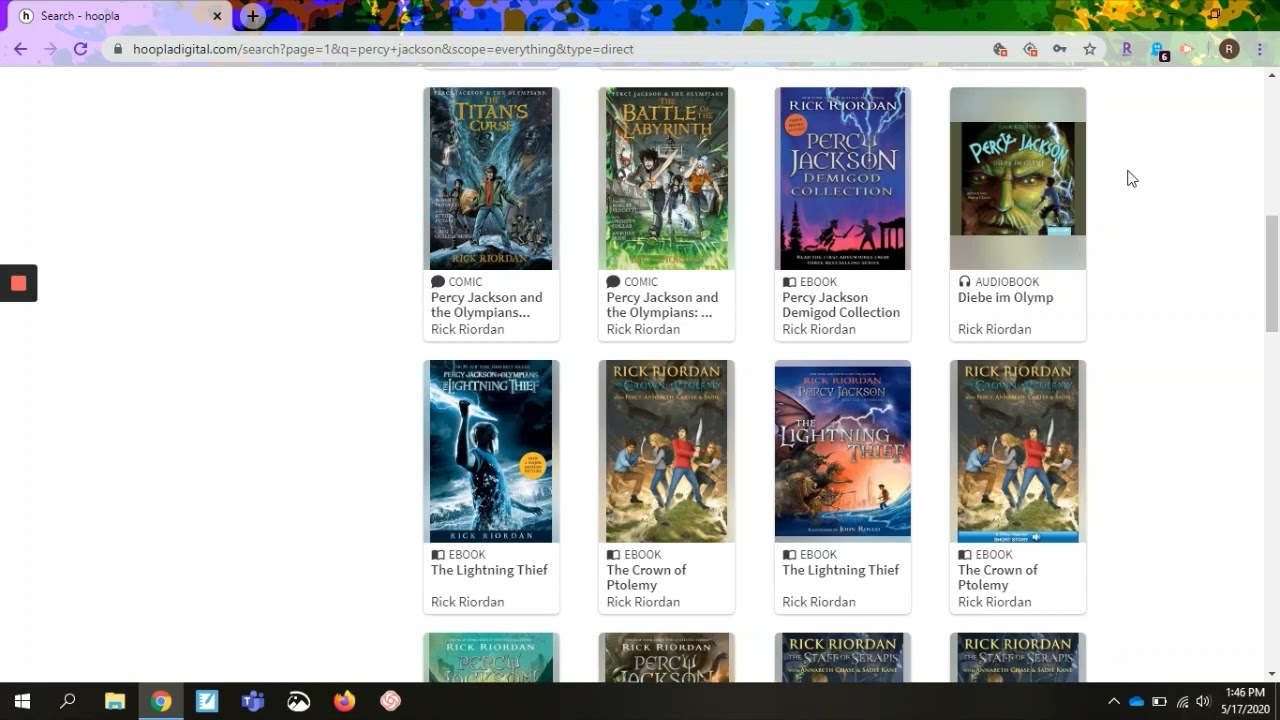Open OneDrive cloud tray icon
Viewport: 1280px width, 720px height.
click(x=1136, y=701)
